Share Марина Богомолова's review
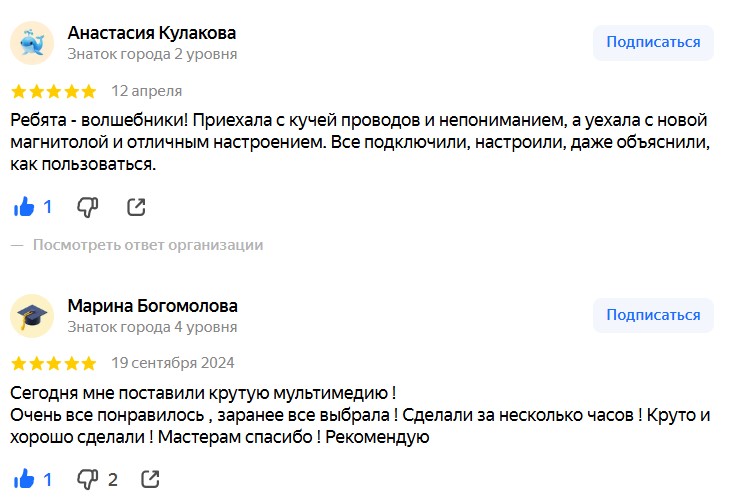Screen dimensions: 737x501 150,479
